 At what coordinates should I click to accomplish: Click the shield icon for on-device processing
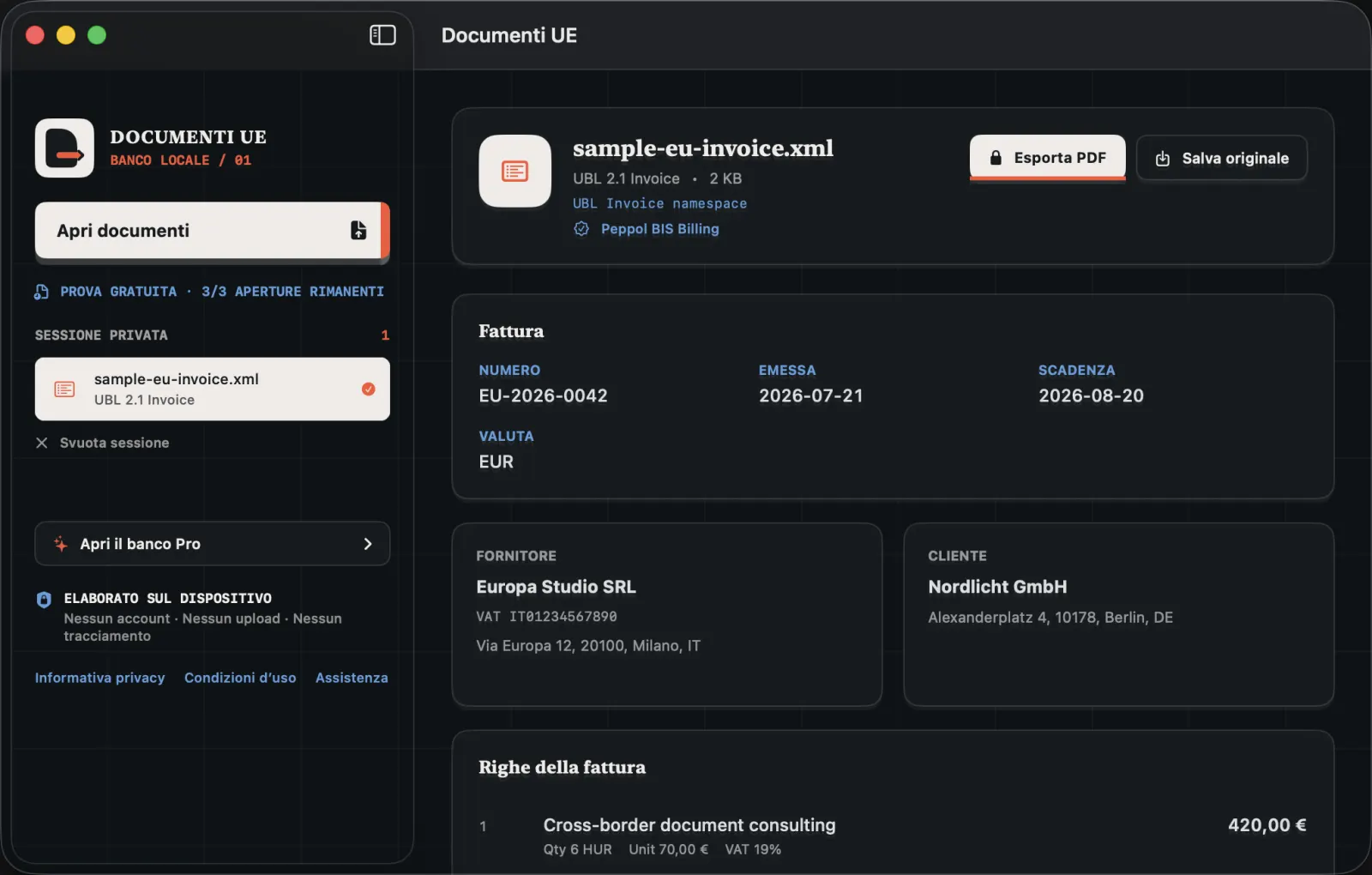click(x=44, y=600)
